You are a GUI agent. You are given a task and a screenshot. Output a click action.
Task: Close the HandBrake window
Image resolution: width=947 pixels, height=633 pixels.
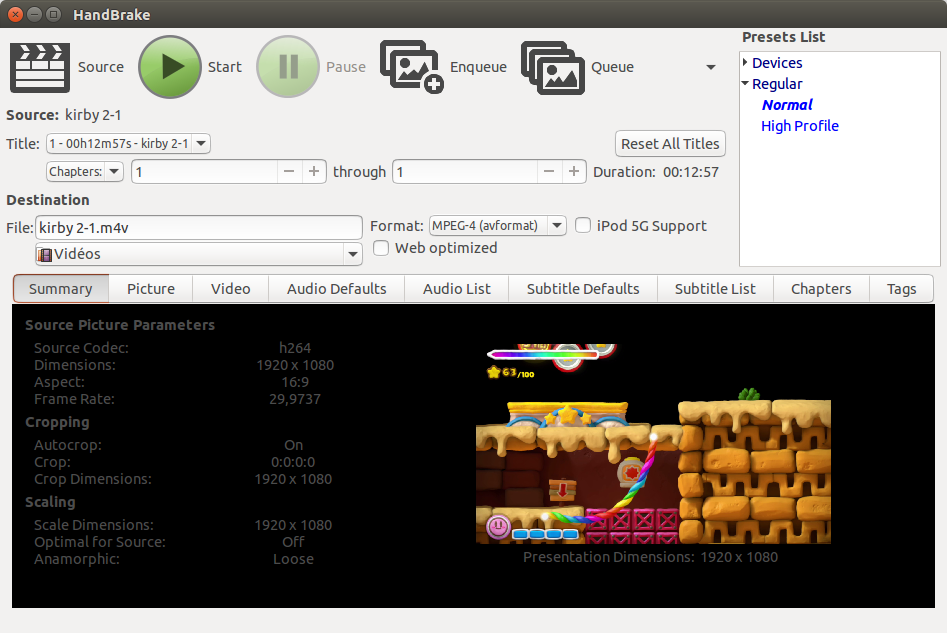point(16,14)
